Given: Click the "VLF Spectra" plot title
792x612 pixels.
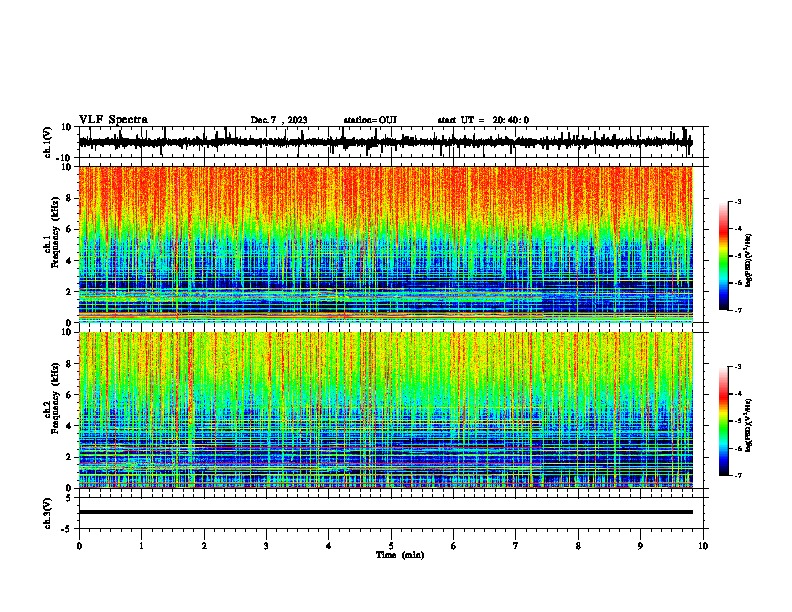Looking at the screenshot, I should coord(113,120).
